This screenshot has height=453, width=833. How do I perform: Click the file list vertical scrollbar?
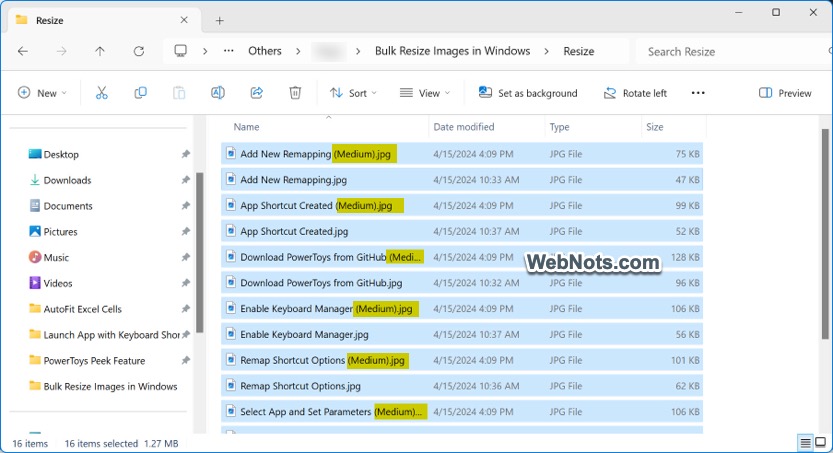[825, 234]
